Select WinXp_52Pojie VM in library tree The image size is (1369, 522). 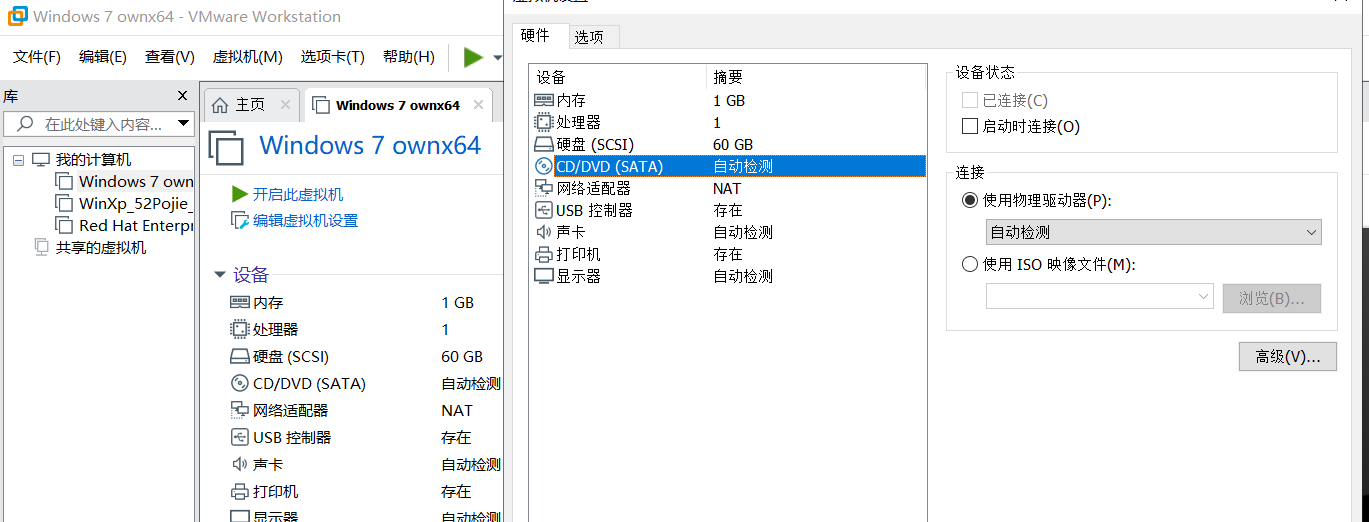point(136,204)
